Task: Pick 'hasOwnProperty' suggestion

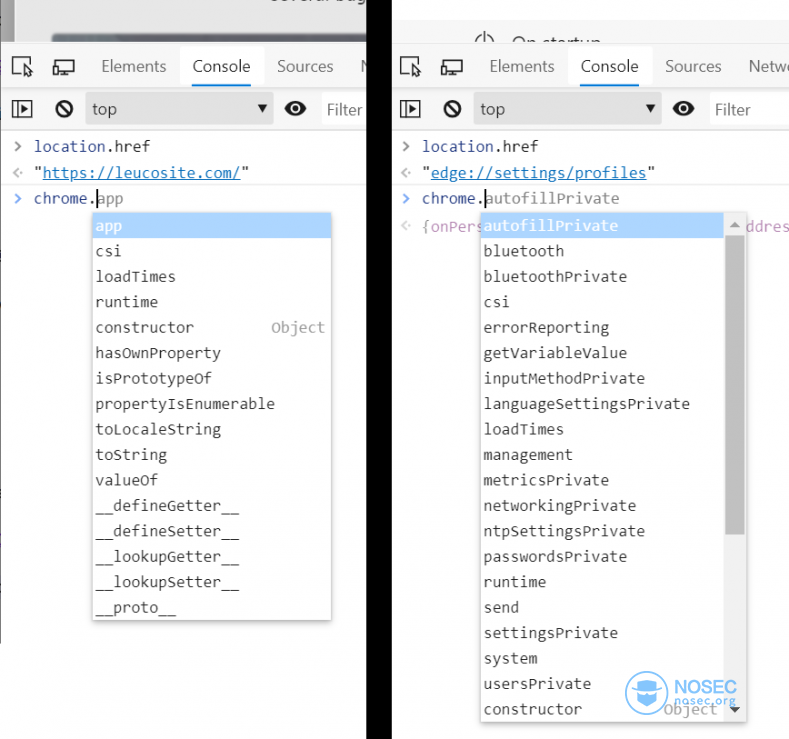Action: click(212, 353)
